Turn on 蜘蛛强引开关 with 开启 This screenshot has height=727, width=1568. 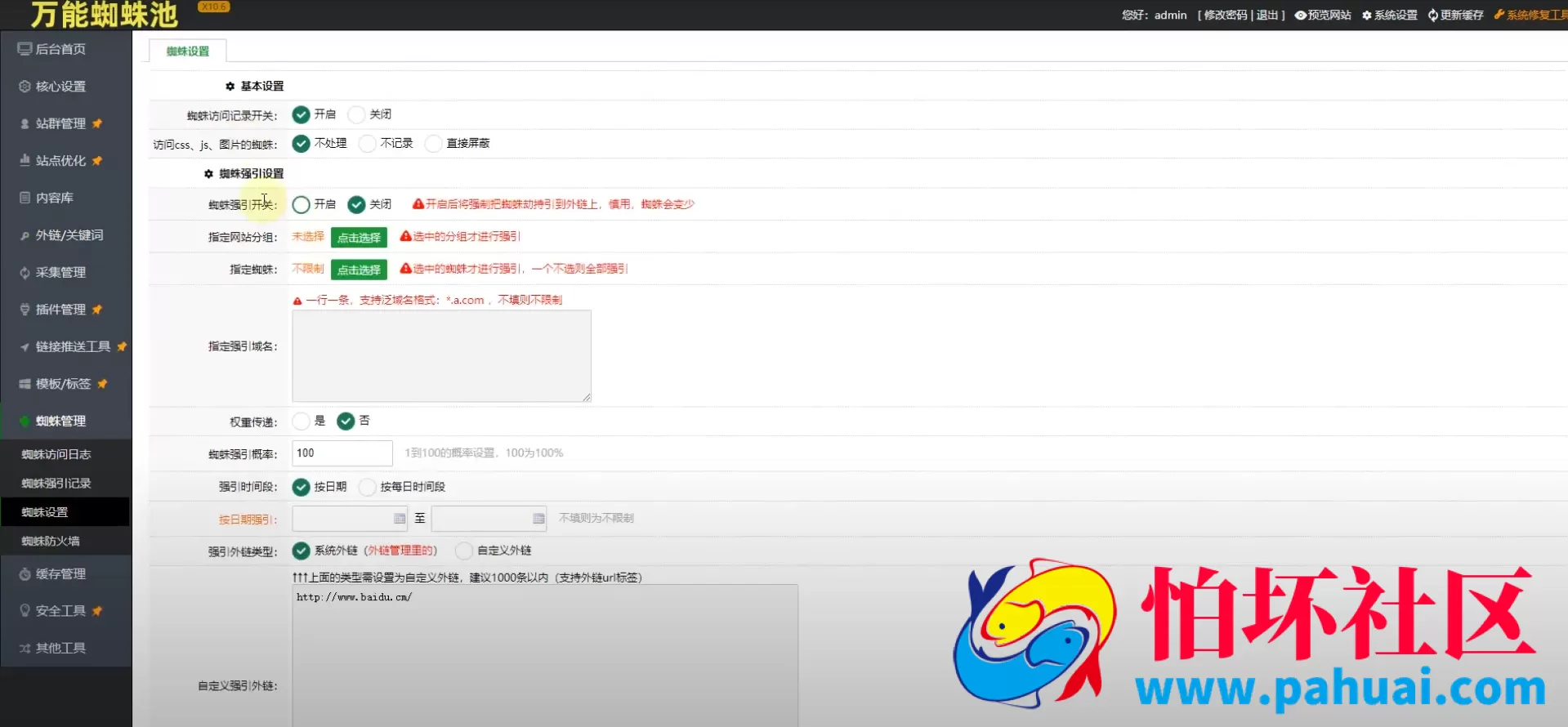tap(301, 204)
